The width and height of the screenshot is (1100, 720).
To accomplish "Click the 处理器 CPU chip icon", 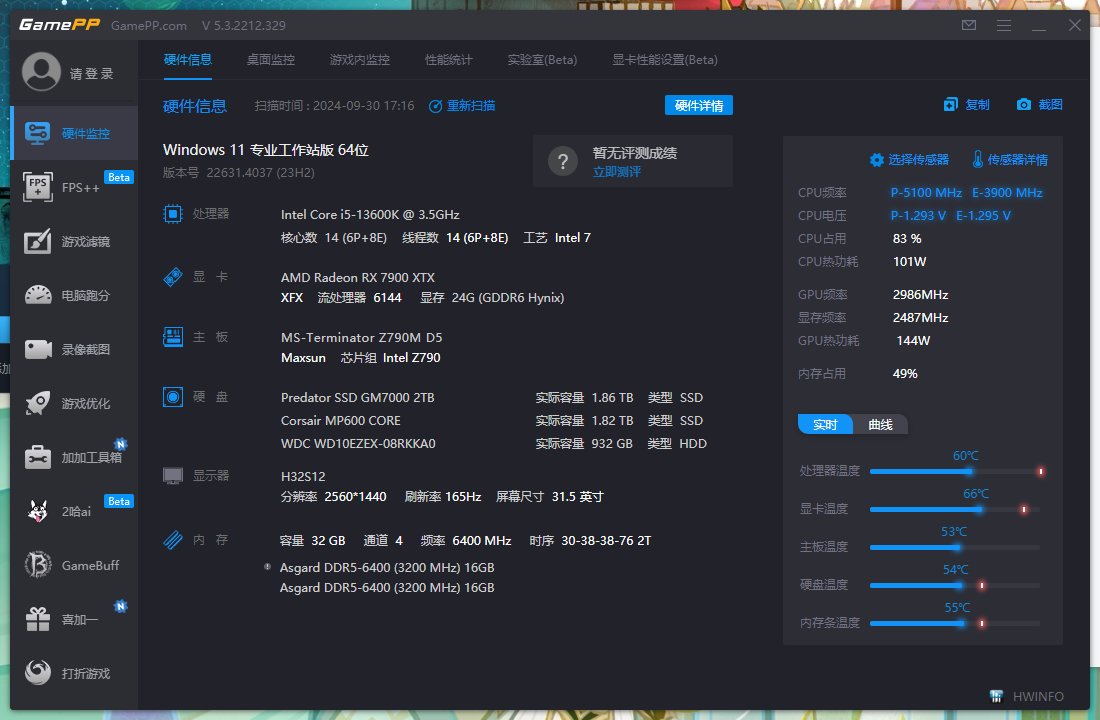I will click(173, 213).
